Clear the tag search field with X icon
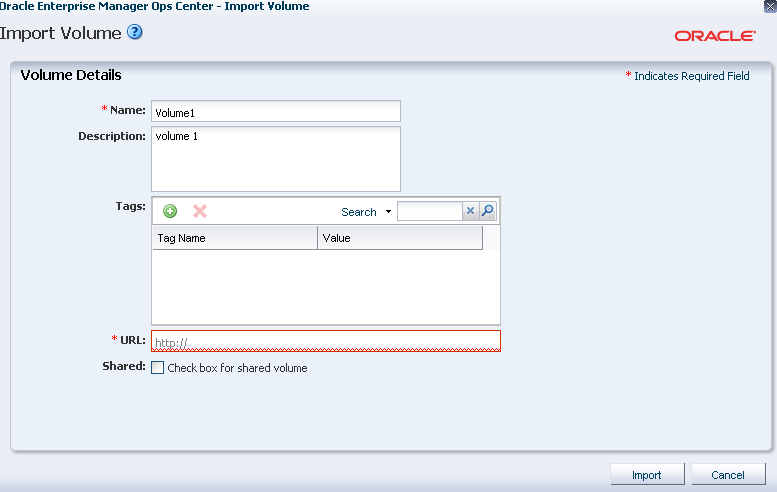This screenshot has width=777, height=492. coord(470,211)
